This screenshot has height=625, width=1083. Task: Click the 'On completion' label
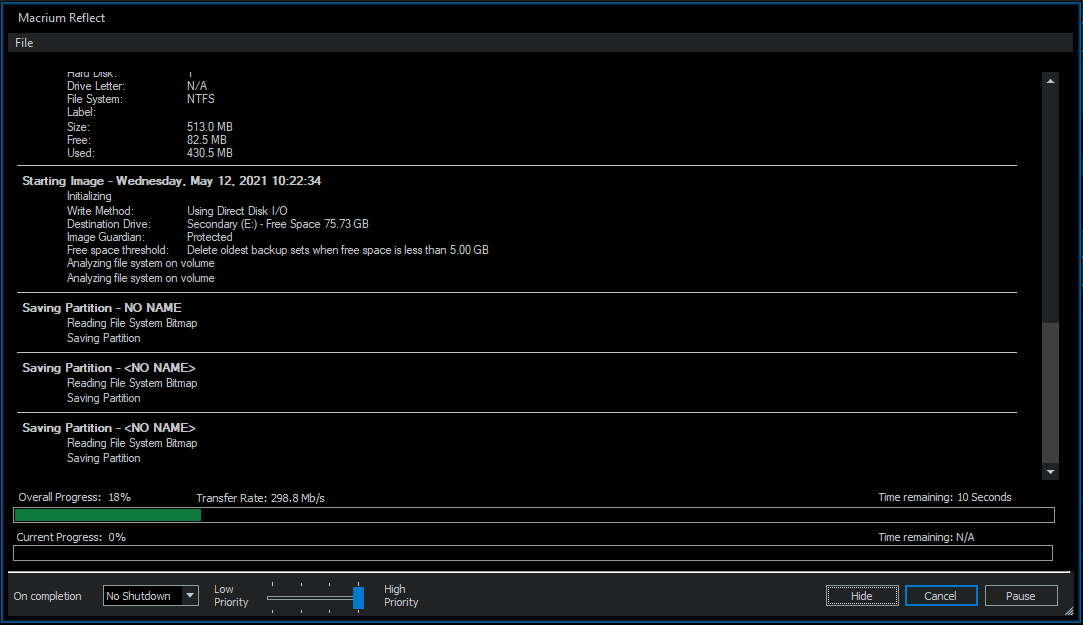coord(48,596)
